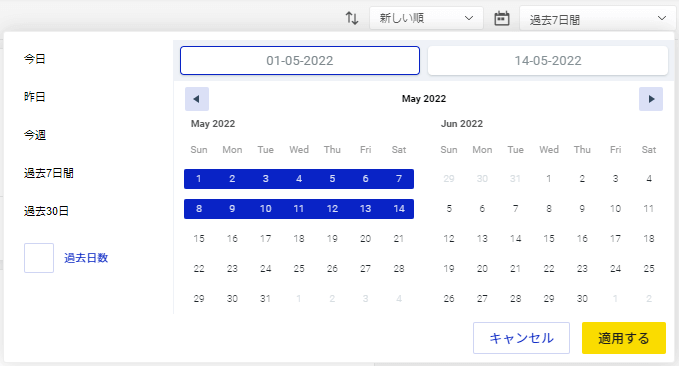Select June 15 in the calendar

point(549,239)
